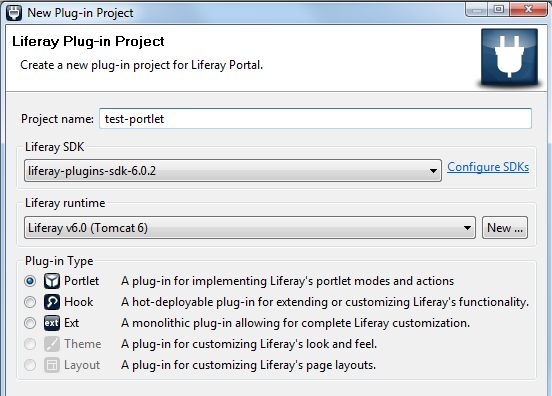The height and width of the screenshot is (396, 552).
Task: Click the disabled Layout grid icon
Action: click(x=52, y=365)
